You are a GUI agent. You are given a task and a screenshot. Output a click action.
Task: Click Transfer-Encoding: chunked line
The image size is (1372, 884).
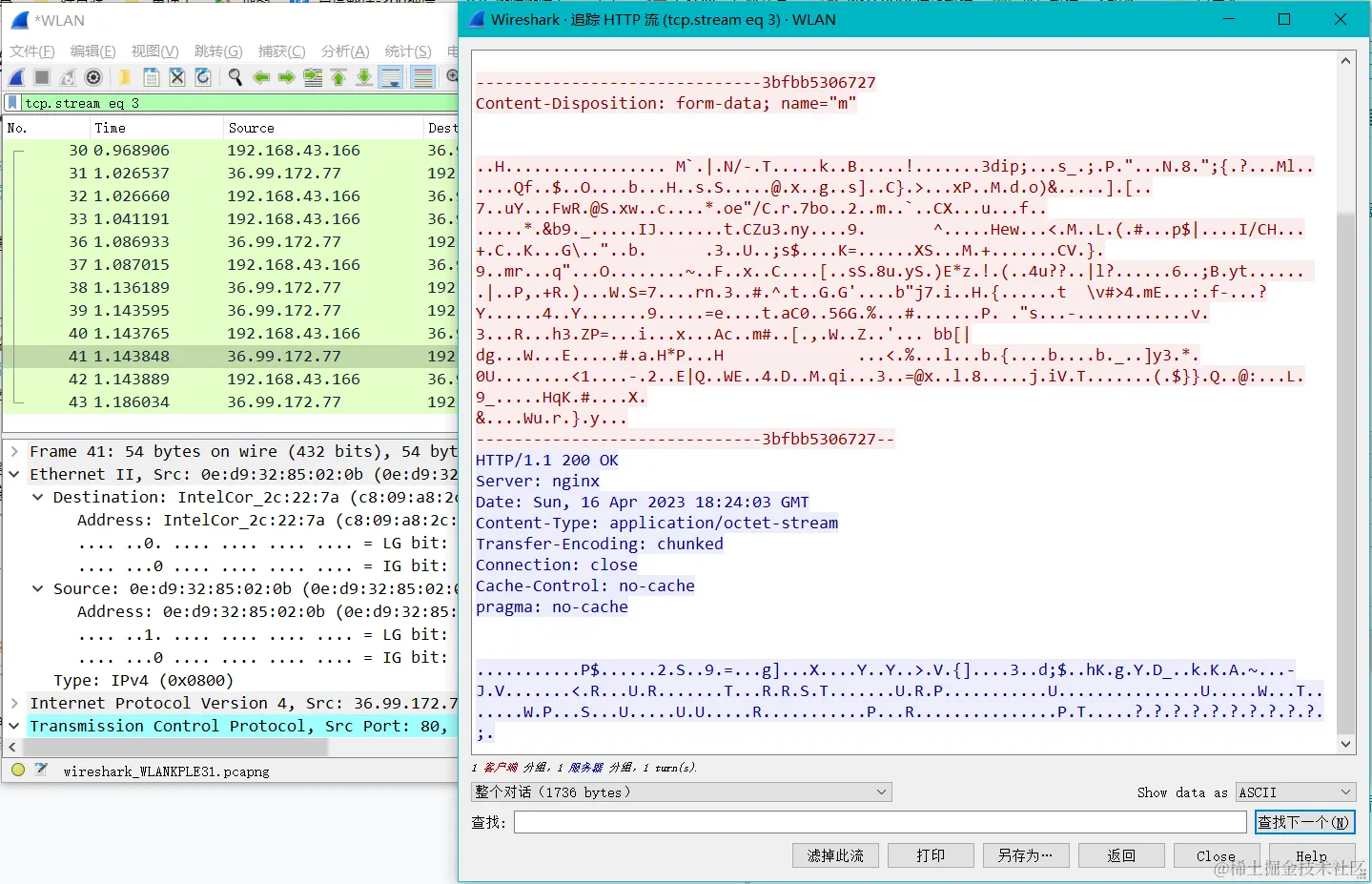pyautogui.click(x=599, y=544)
